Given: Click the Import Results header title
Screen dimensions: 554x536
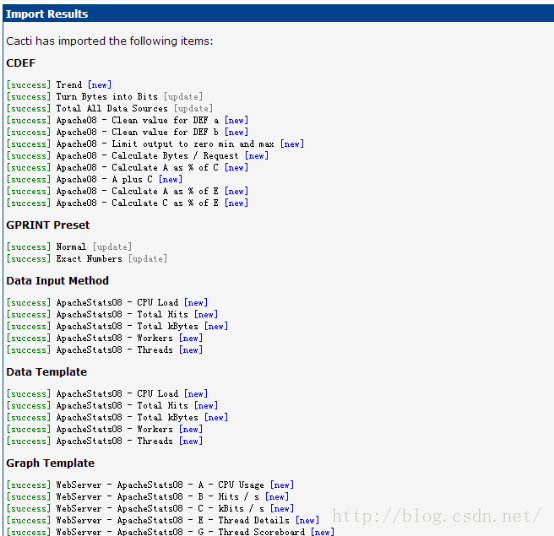Looking at the screenshot, I should tap(47, 14).
